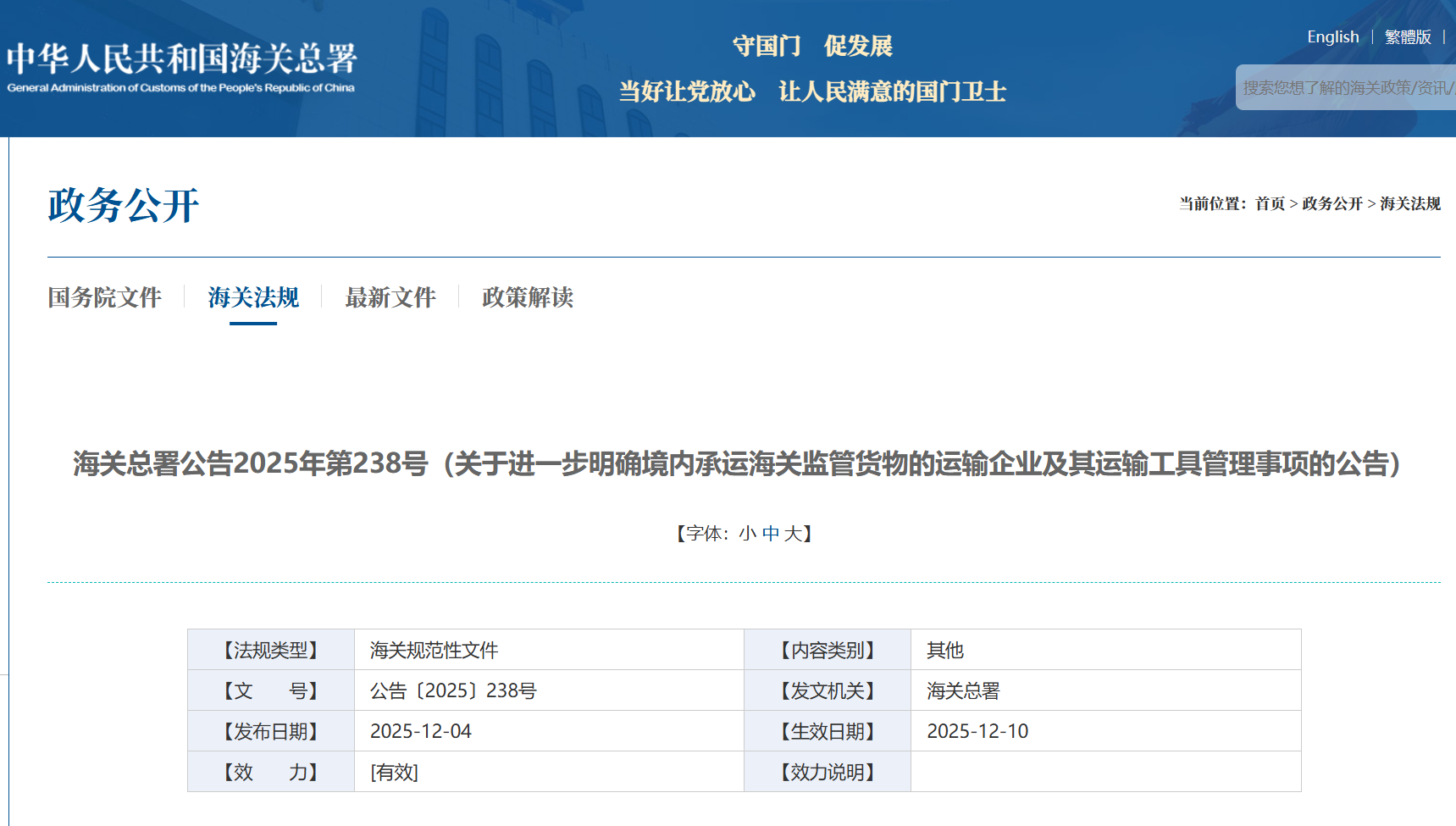Click the 守国门 促发展 banner slogan
Screen dimensions: 1456x826
pyautogui.click(x=812, y=46)
